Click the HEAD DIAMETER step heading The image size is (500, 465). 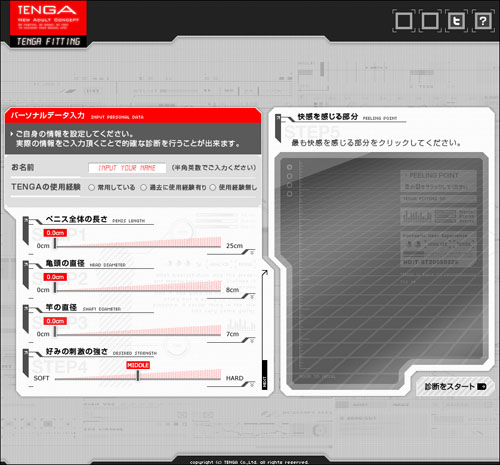tap(85, 264)
